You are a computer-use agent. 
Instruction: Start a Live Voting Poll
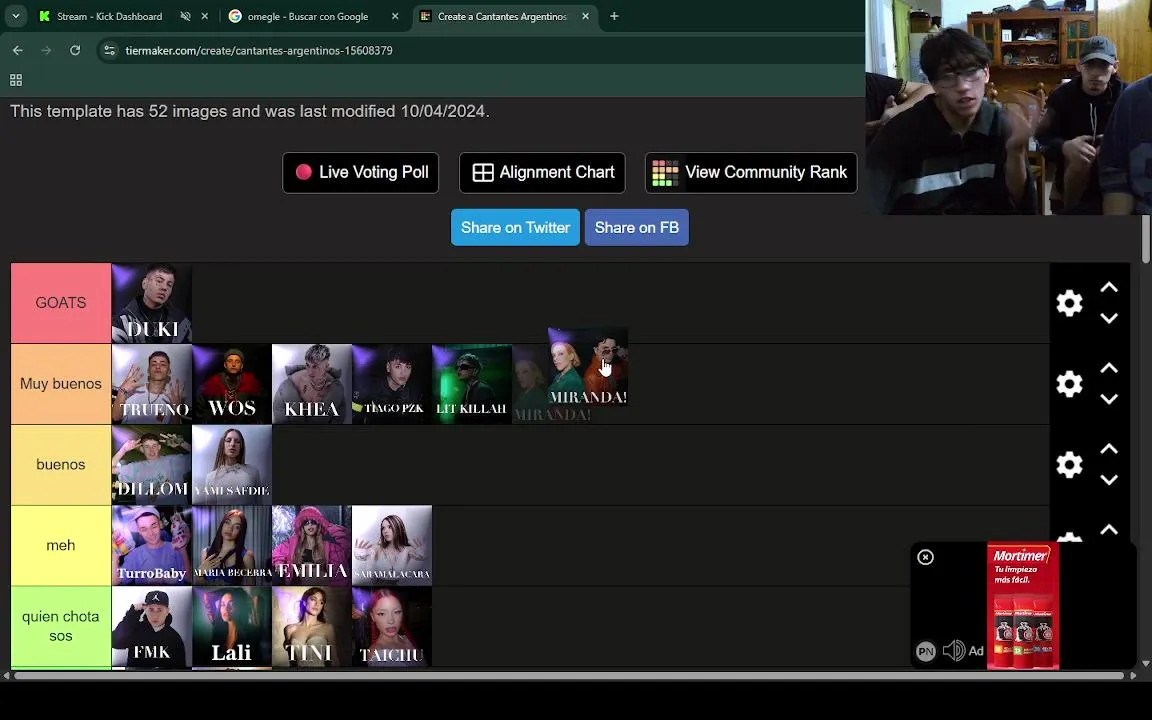coord(361,173)
